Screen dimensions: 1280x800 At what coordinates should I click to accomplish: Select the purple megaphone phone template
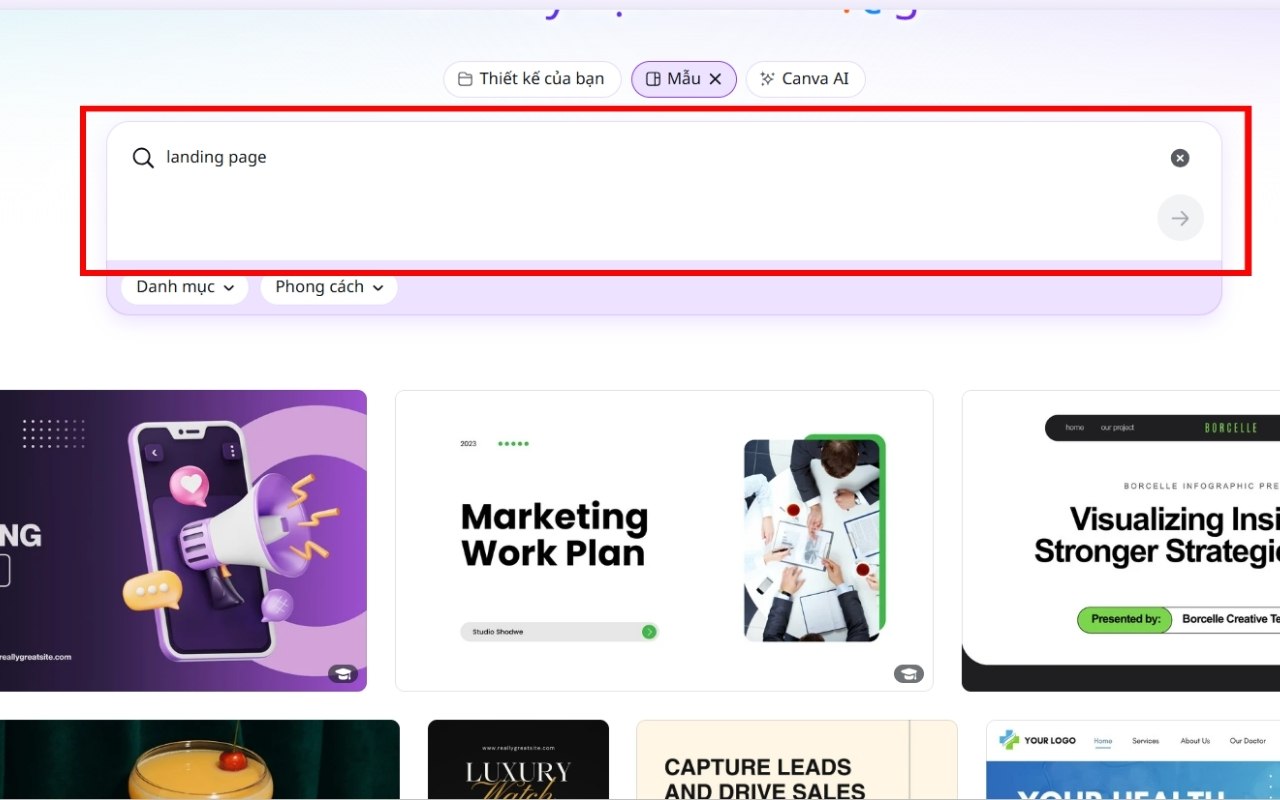click(184, 540)
